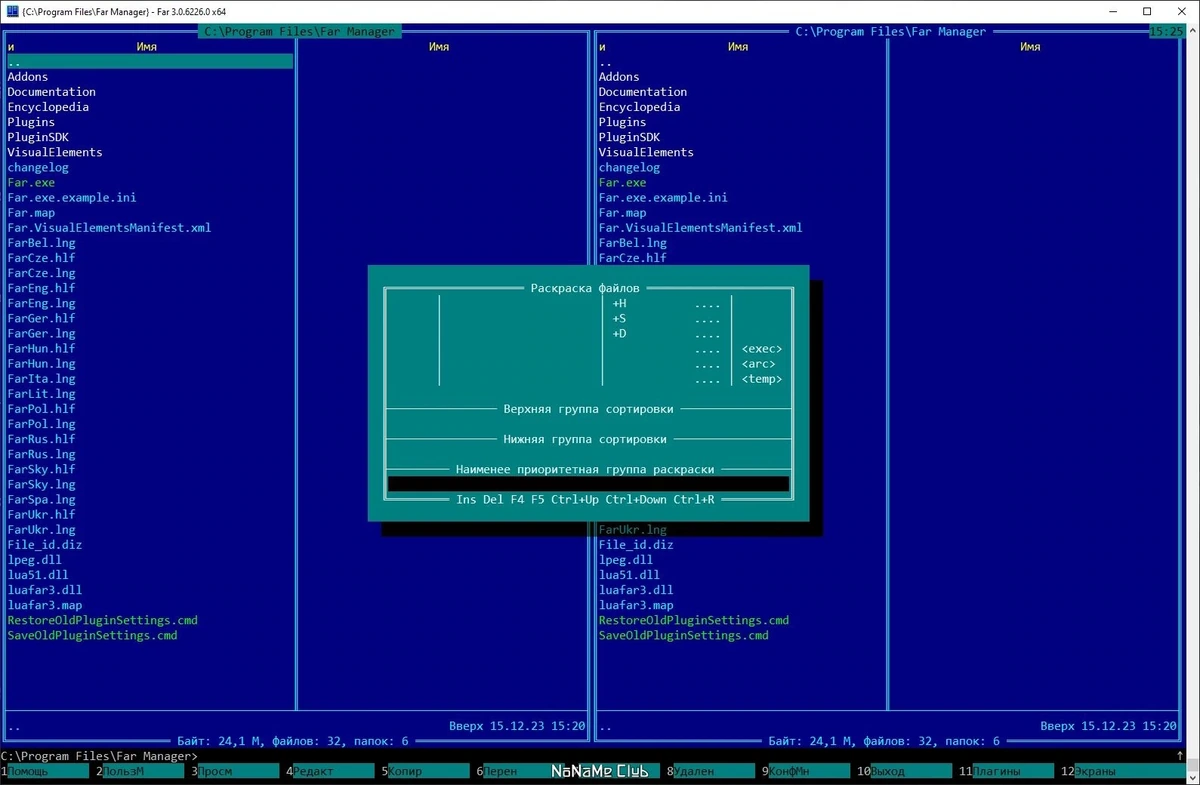Click the highlighted empty black row in dialog
The image size is (1200, 785).
pos(588,484)
